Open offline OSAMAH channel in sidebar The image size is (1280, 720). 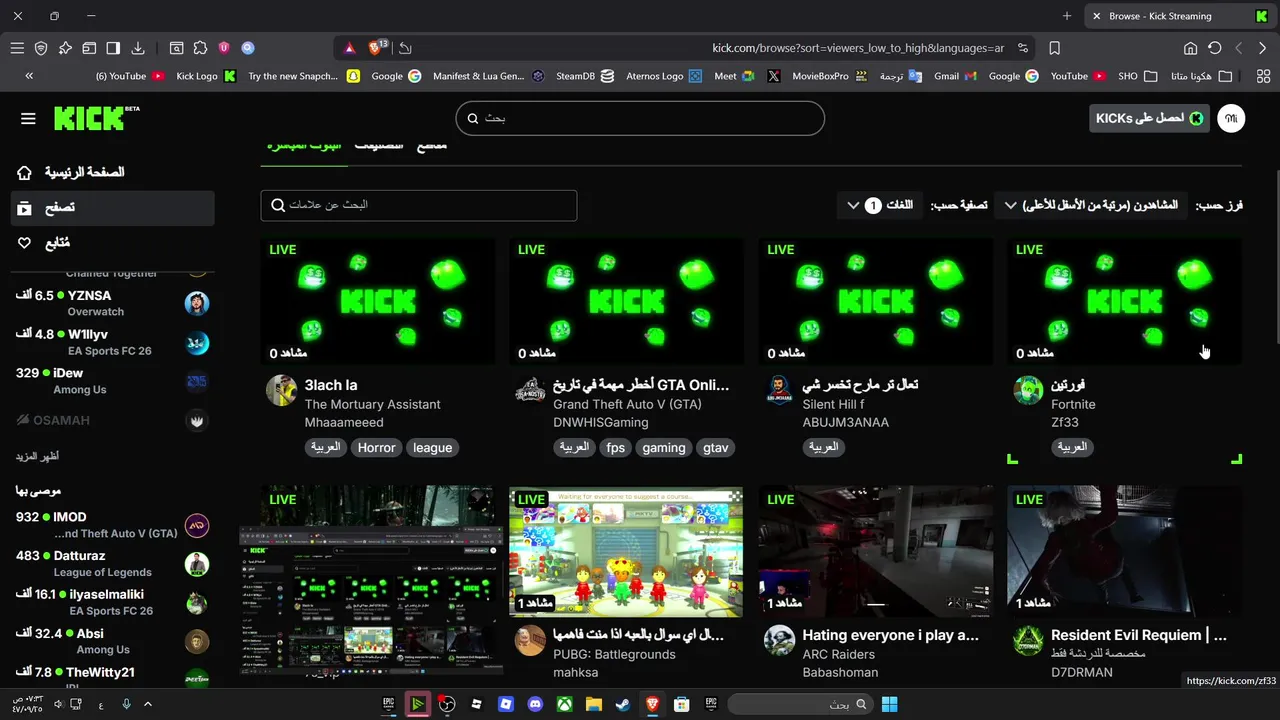click(x=113, y=420)
